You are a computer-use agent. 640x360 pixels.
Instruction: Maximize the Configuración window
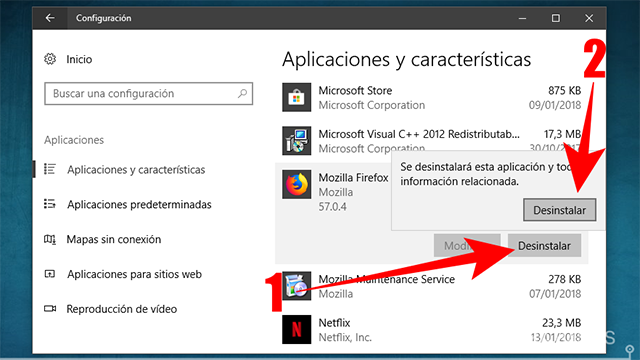pyautogui.click(x=556, y=18)
